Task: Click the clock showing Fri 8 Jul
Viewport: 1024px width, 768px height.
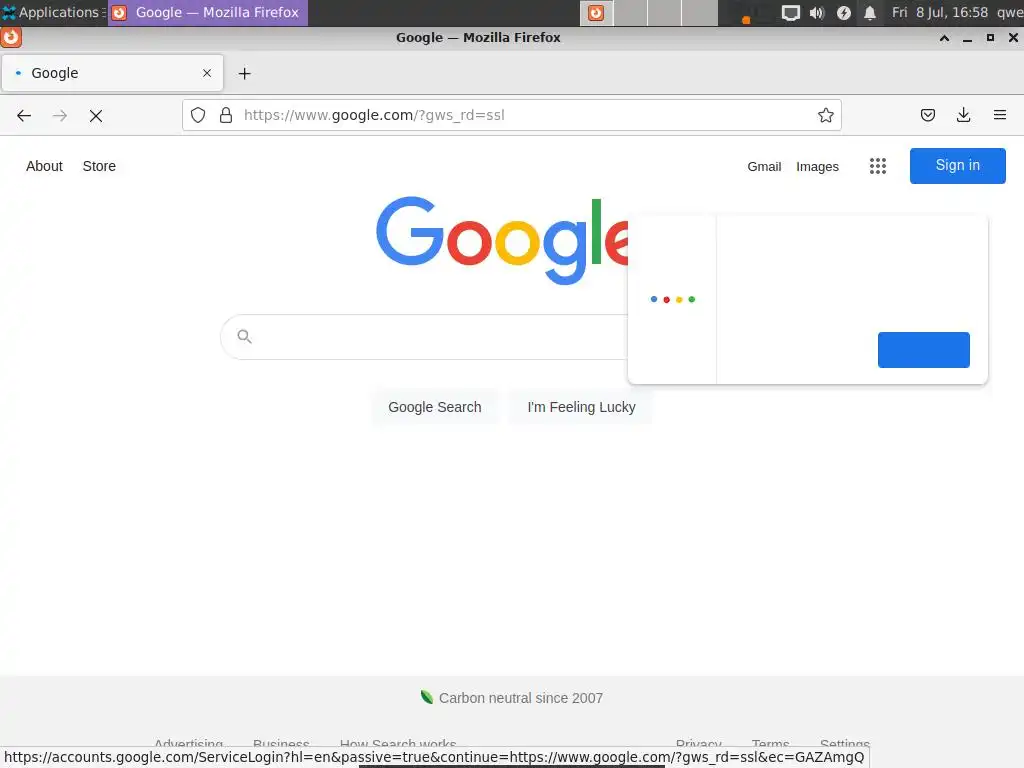Action: 940,12
